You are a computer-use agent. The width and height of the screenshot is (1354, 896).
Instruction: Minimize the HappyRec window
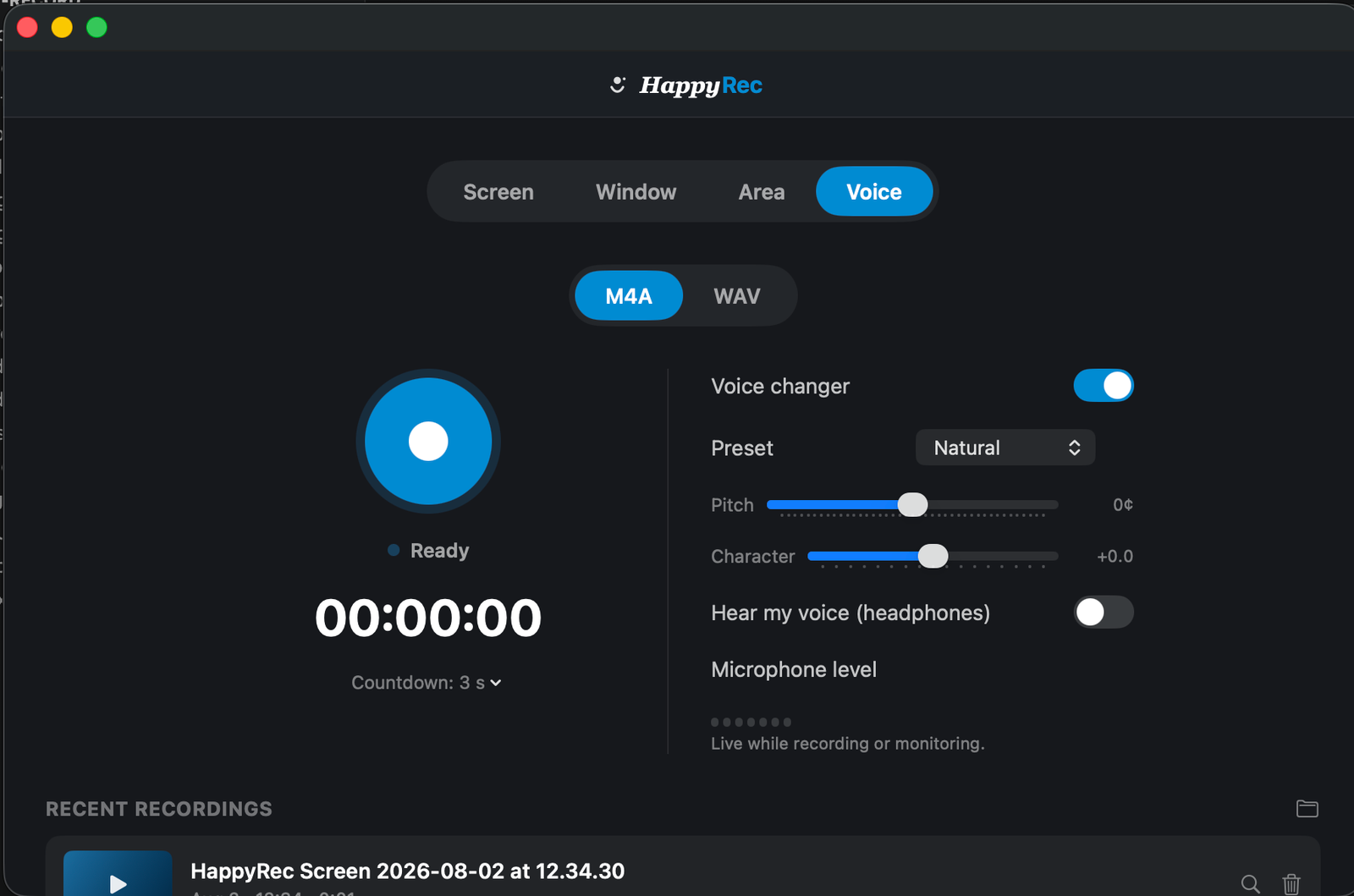point(62,28)
